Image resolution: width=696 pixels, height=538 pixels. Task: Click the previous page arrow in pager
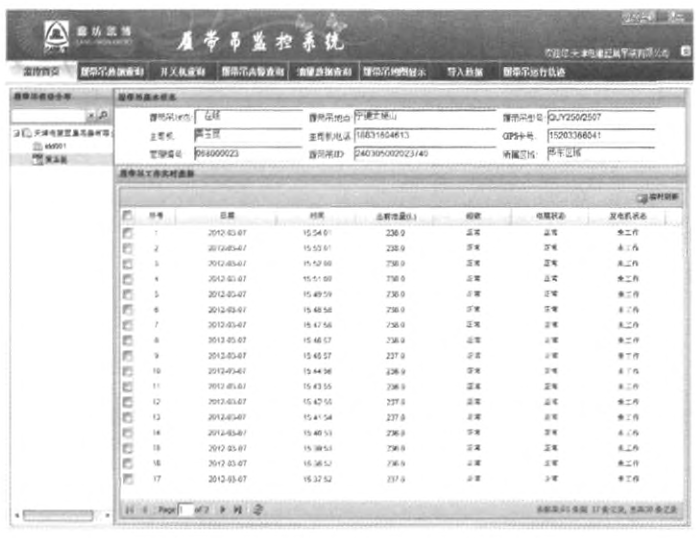[x=146, y=510]
